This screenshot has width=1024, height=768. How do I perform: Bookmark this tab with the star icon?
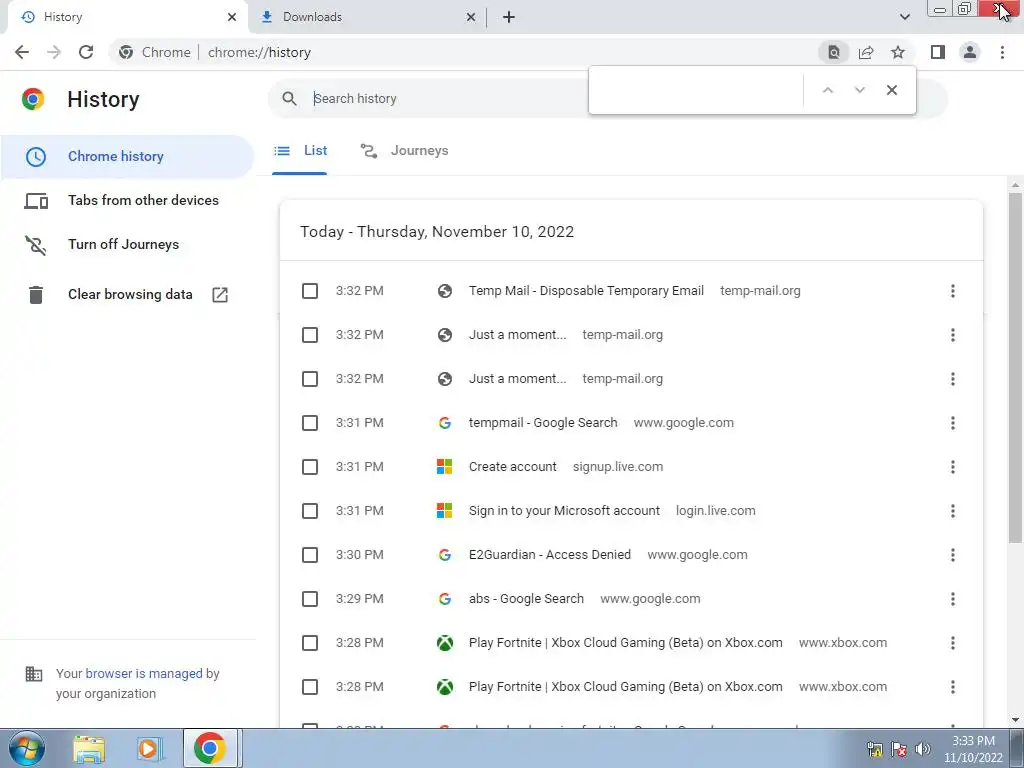pyautogui.click(x=898, y=52)
